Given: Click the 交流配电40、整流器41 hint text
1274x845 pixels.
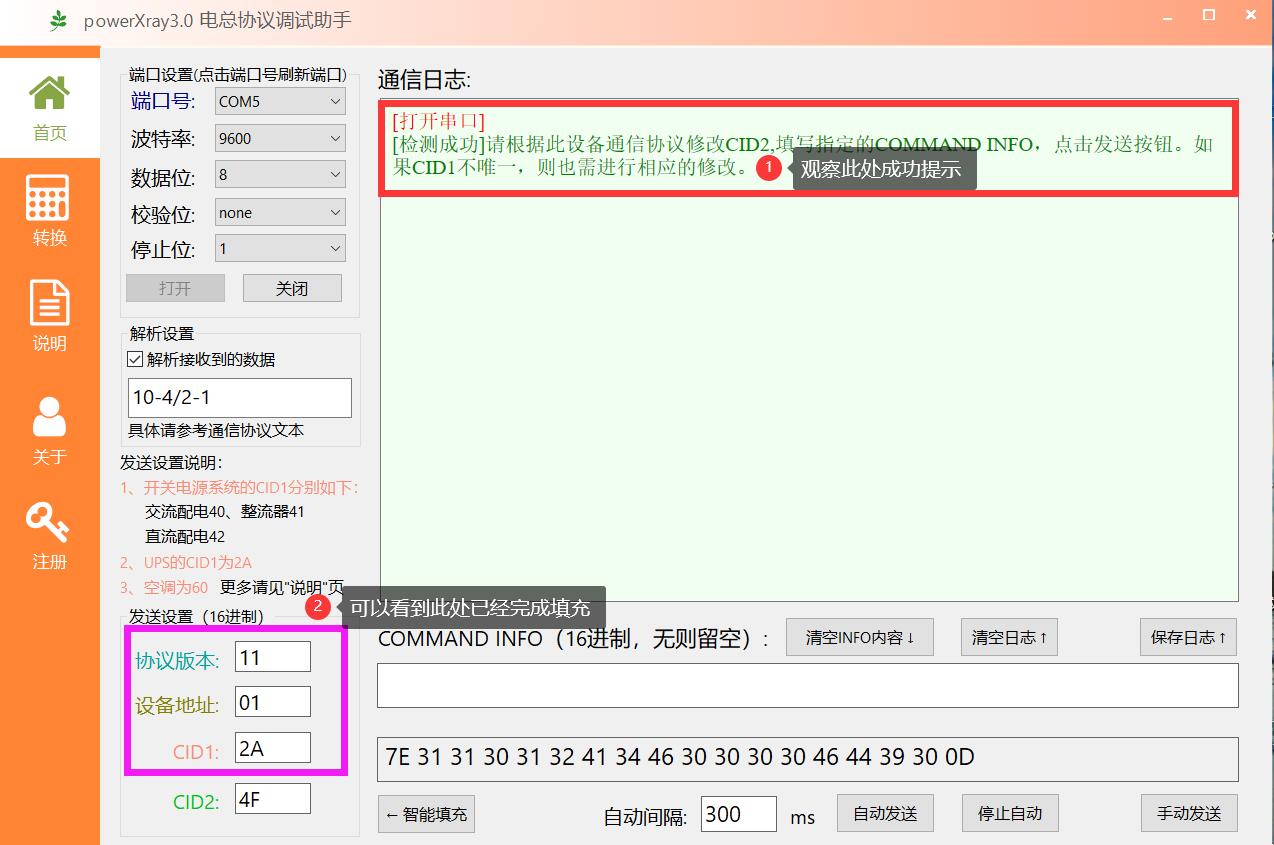Looking at the screenshot, I should coord(225,511).
